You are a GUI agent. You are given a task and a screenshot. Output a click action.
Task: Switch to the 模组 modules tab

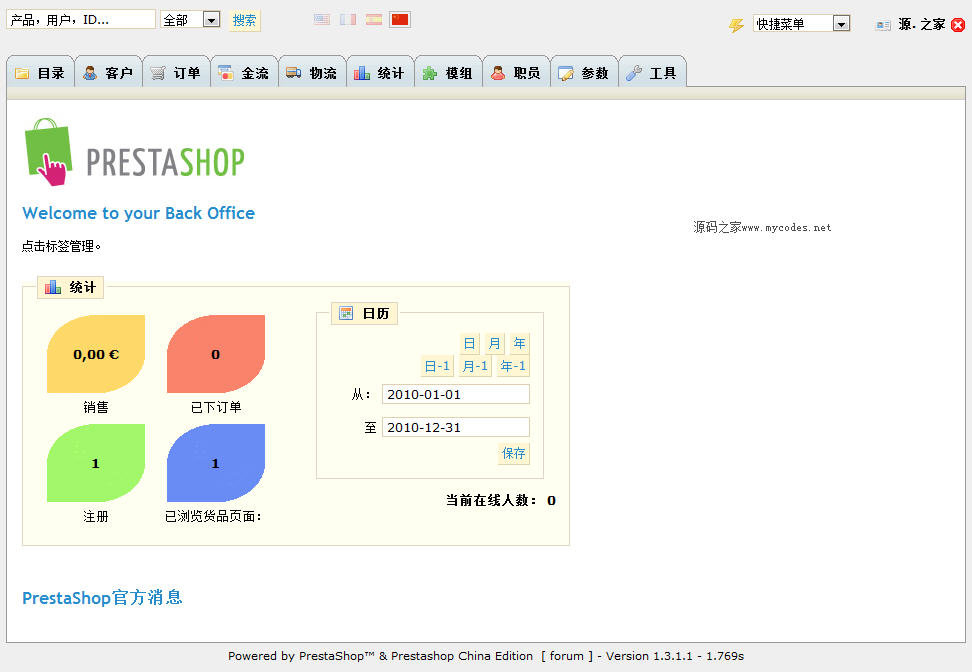(449, 73)
